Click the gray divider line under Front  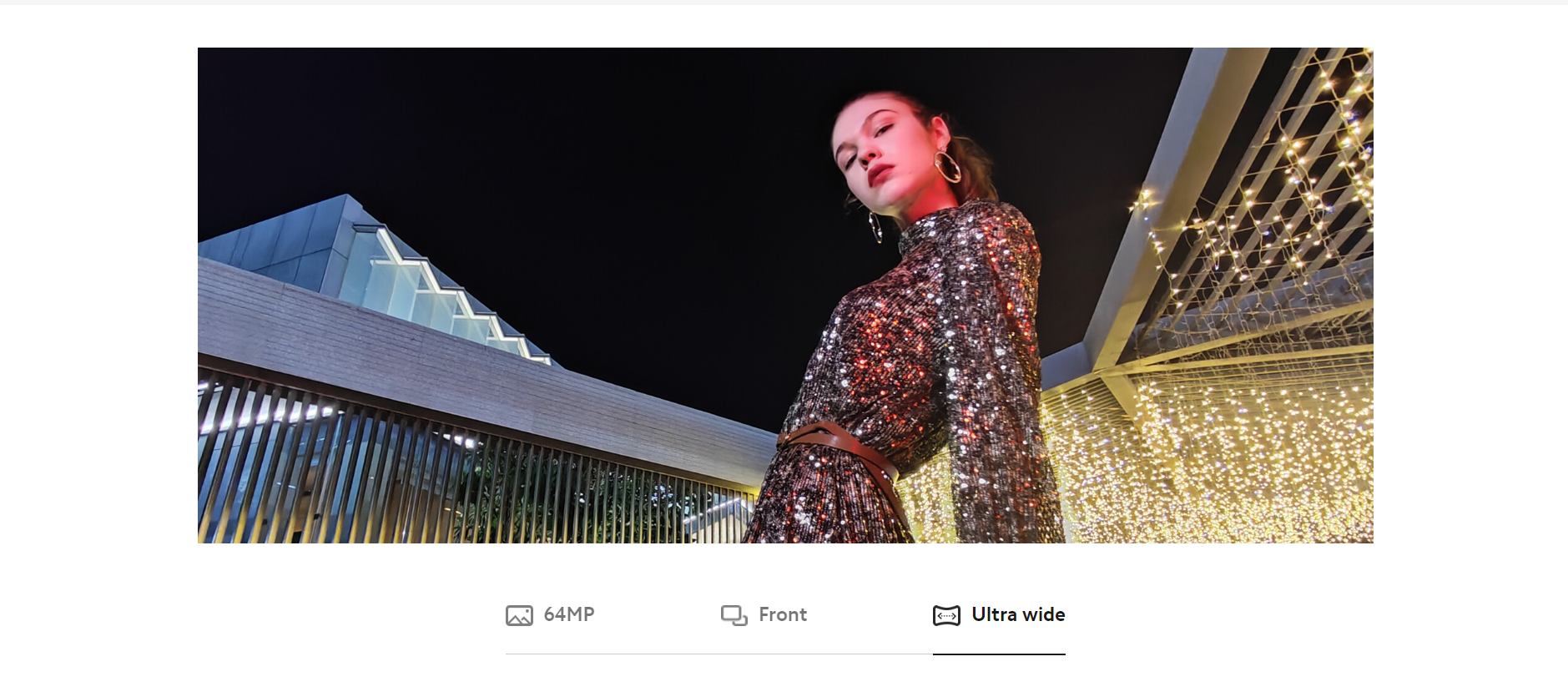point(719,654)
